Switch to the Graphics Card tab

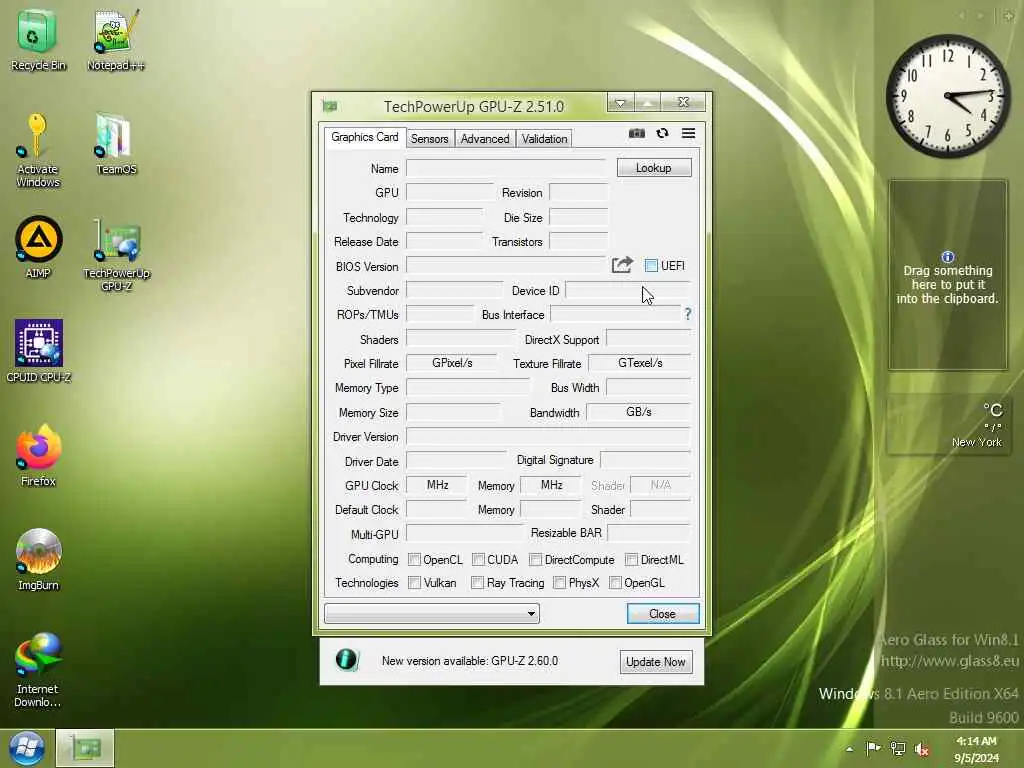point(364,137)
